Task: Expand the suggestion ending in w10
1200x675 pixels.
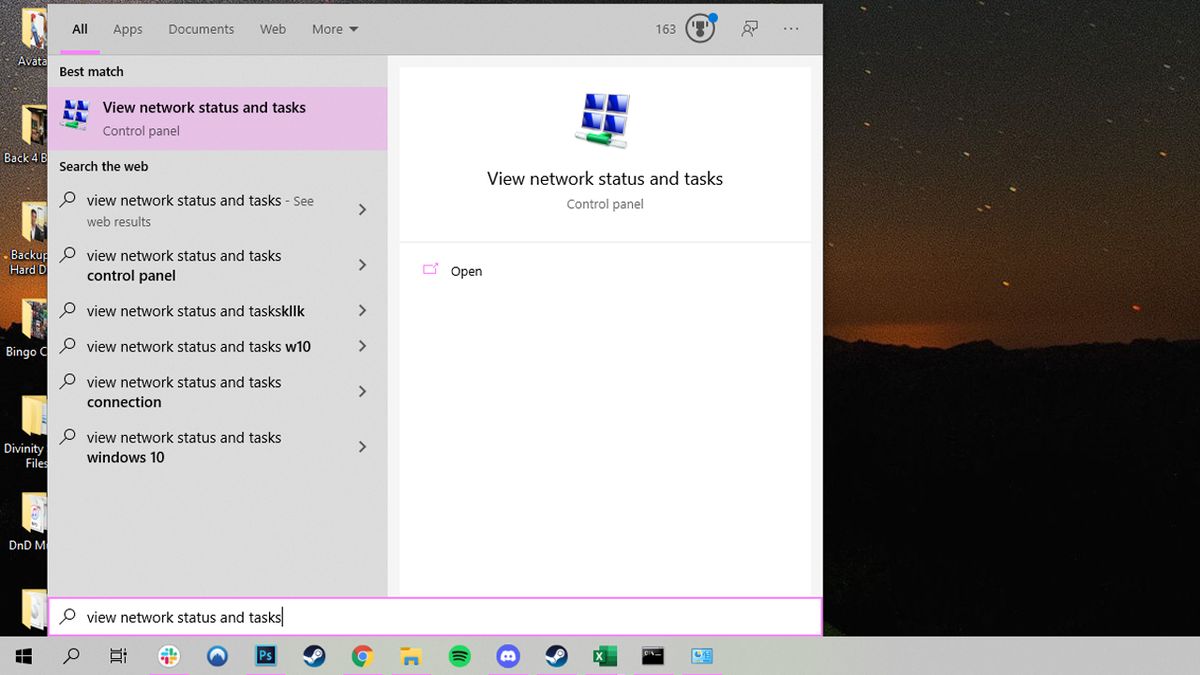Action: (x=362, y=346)
